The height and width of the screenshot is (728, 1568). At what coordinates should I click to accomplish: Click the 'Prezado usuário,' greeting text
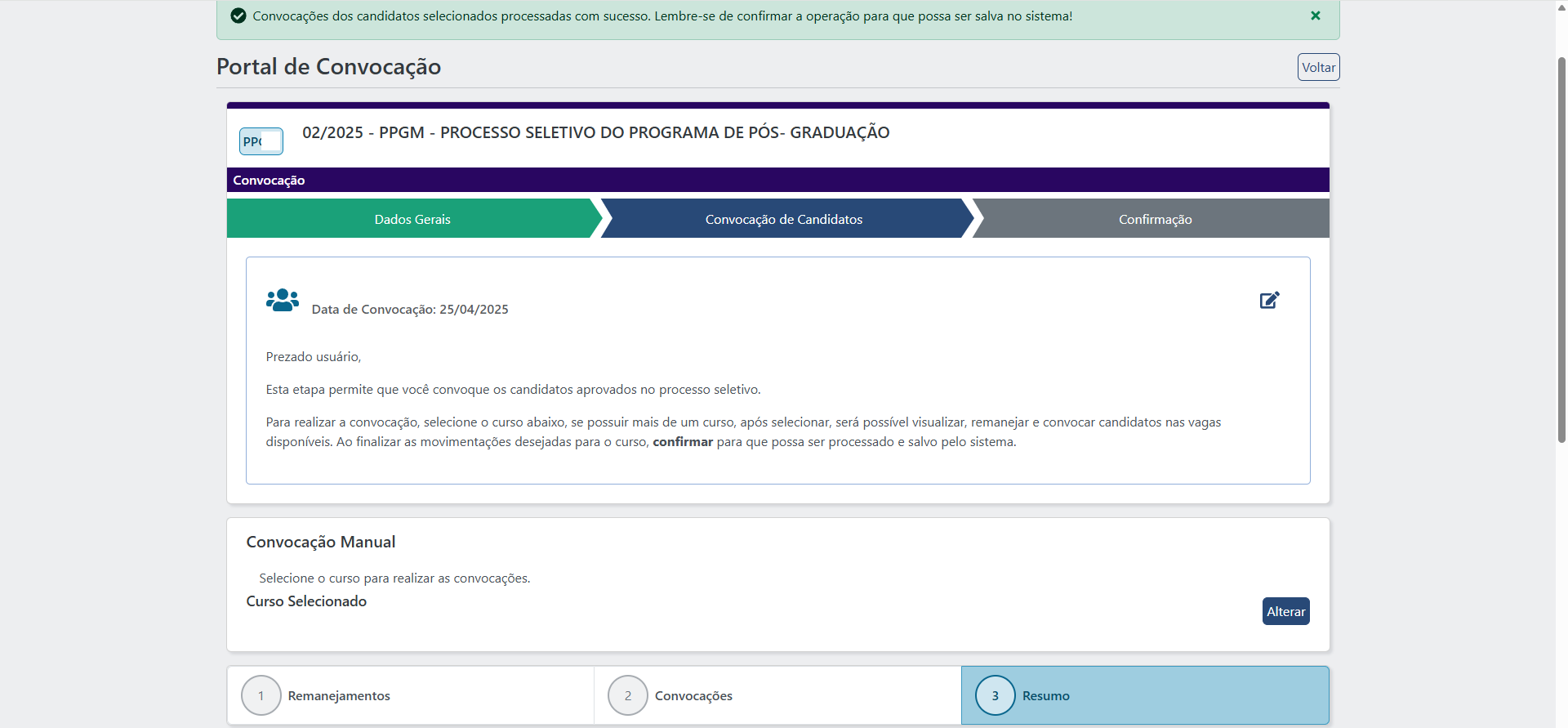(x=314, y=357)
